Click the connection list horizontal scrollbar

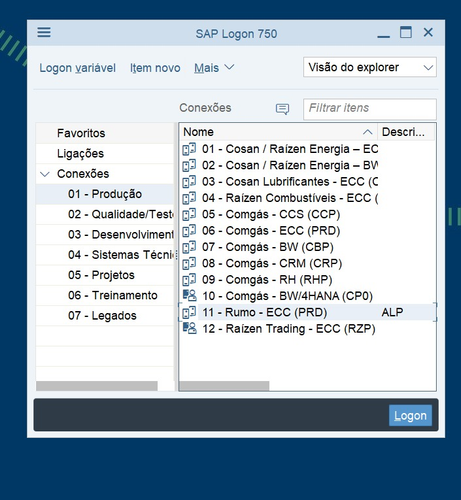[x=224, y=386]
